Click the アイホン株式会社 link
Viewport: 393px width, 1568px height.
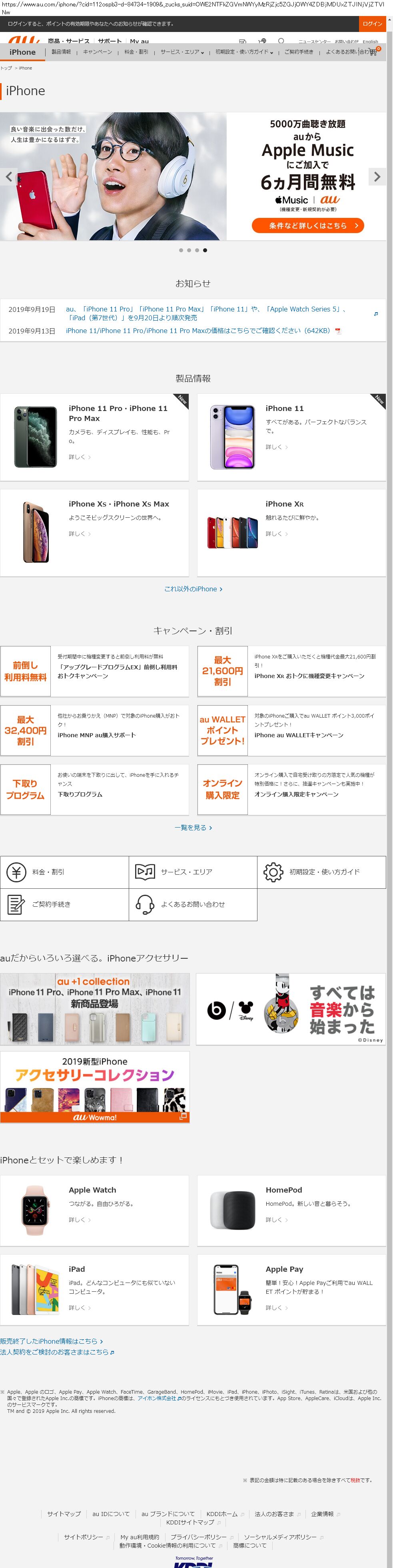coord(157,1398)
